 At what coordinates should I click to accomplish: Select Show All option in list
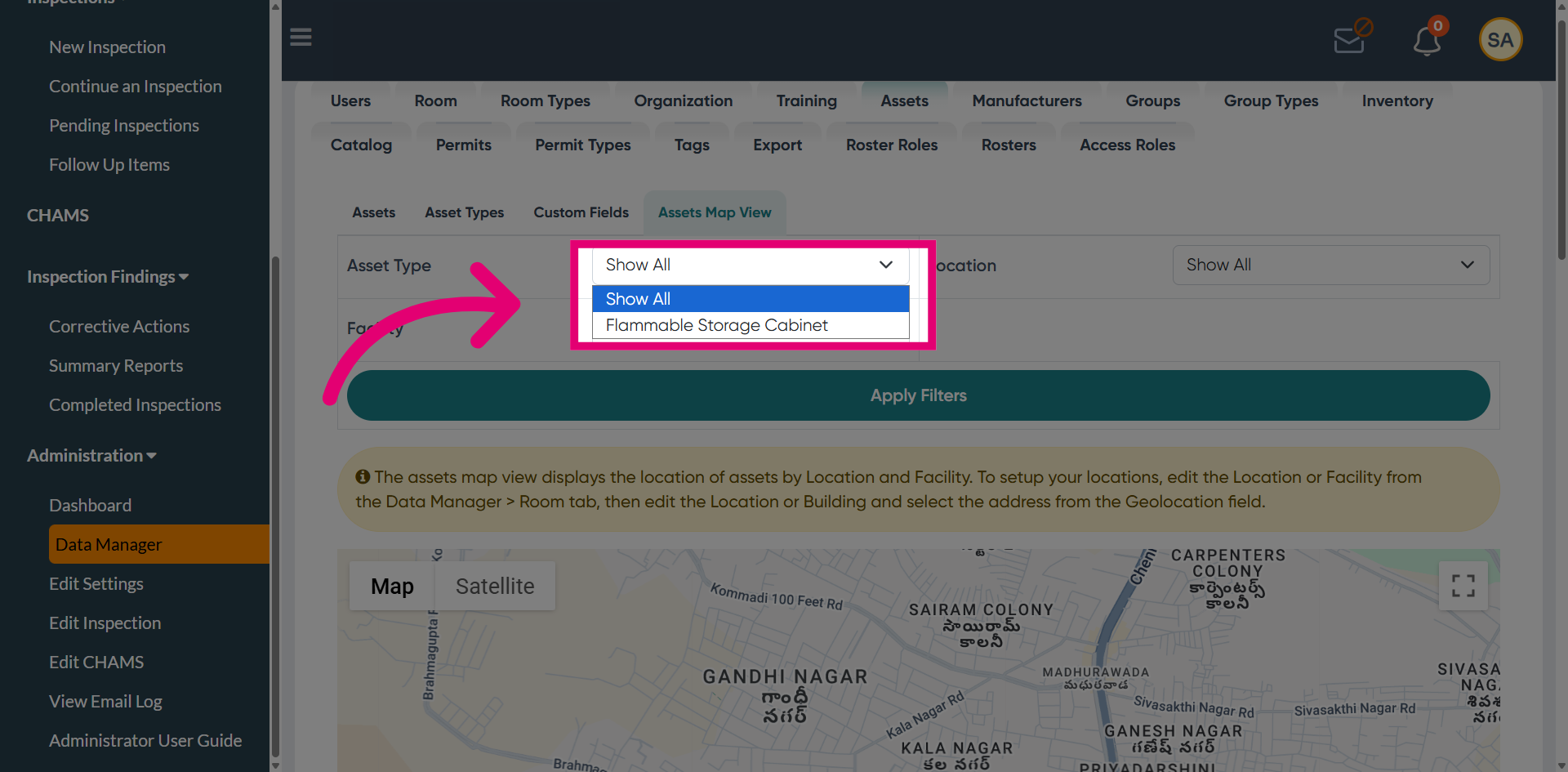click(750, 299)
